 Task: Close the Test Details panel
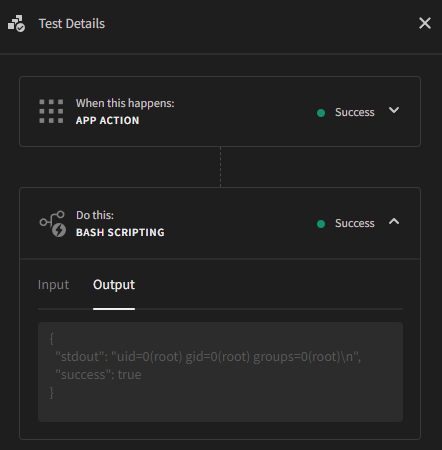(425, 23)
